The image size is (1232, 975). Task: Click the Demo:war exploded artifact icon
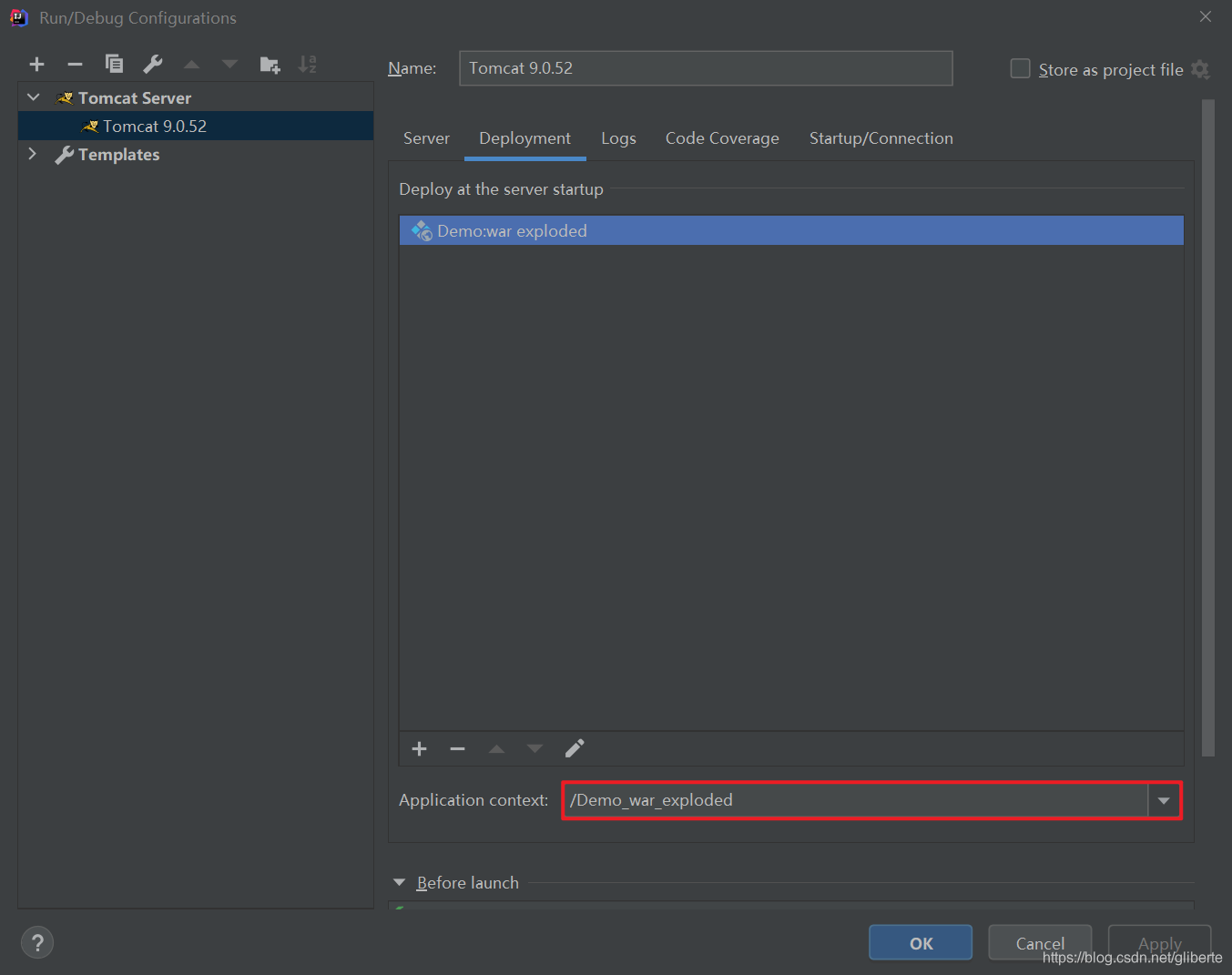pyautogui.click(x=422, y=231)
